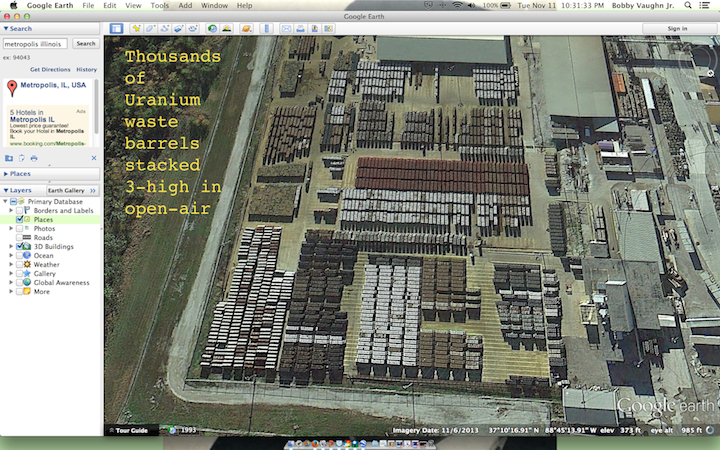This screenshot has width=720, height=450.
Task: Click the Email toolbar icon
Action: point(286,28)
